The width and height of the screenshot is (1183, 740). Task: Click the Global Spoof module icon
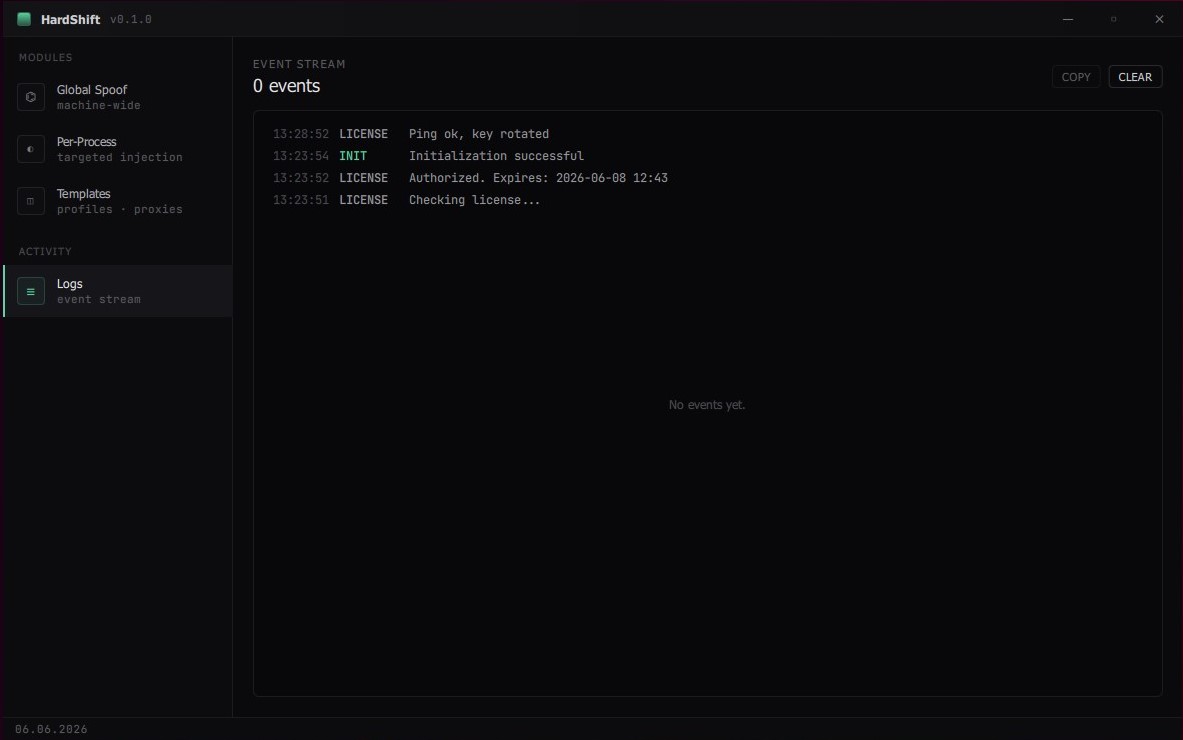tap(31, 97)
